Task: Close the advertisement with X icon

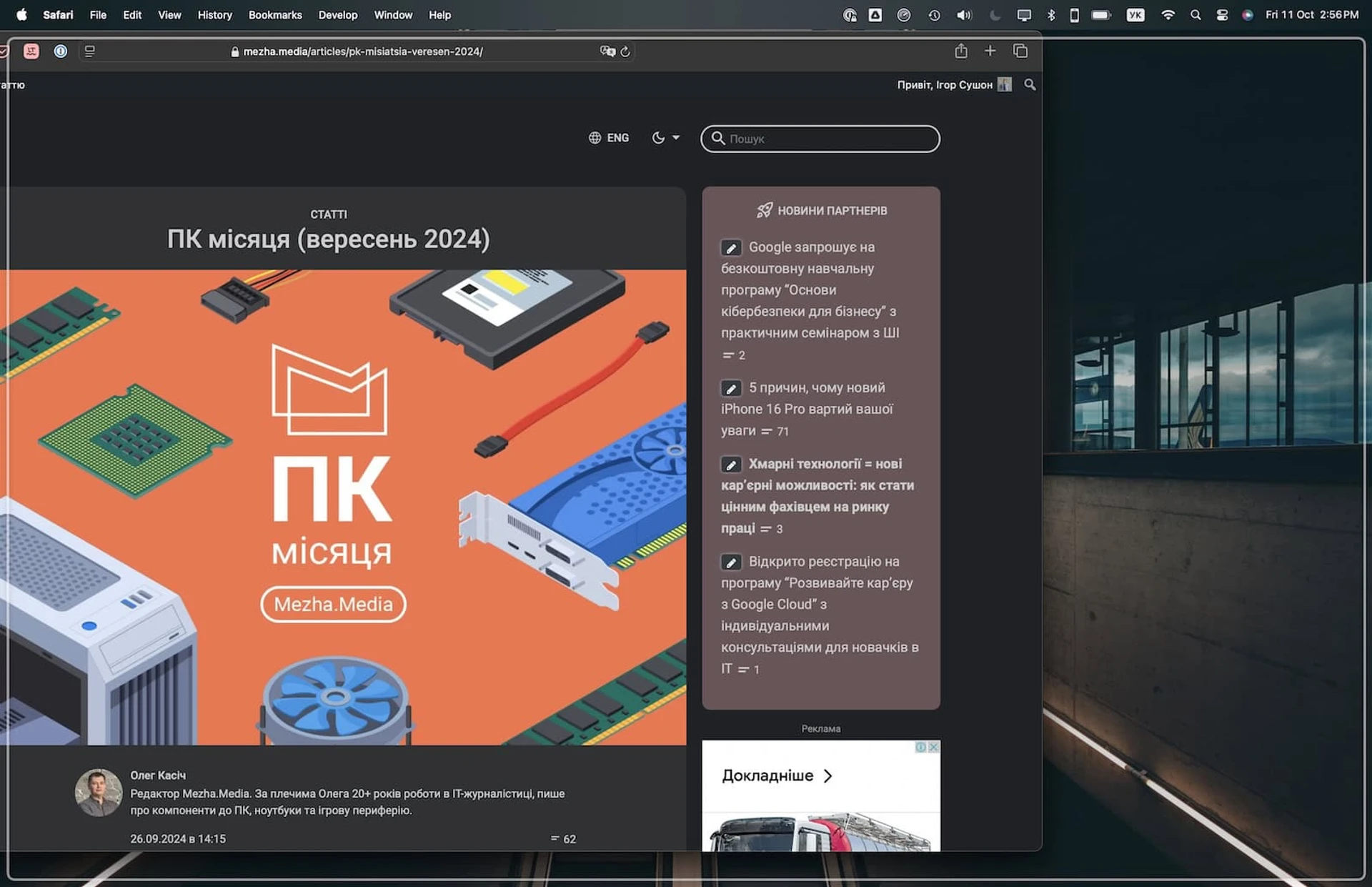Action: [933, 747]
